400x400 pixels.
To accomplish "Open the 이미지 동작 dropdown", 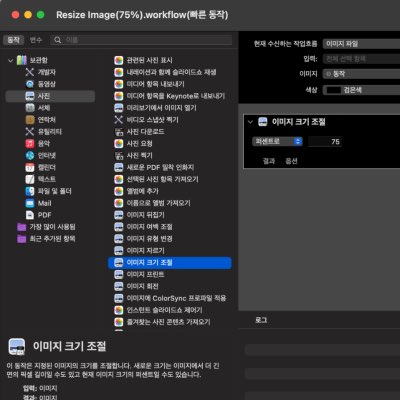I will click(361, 74).
